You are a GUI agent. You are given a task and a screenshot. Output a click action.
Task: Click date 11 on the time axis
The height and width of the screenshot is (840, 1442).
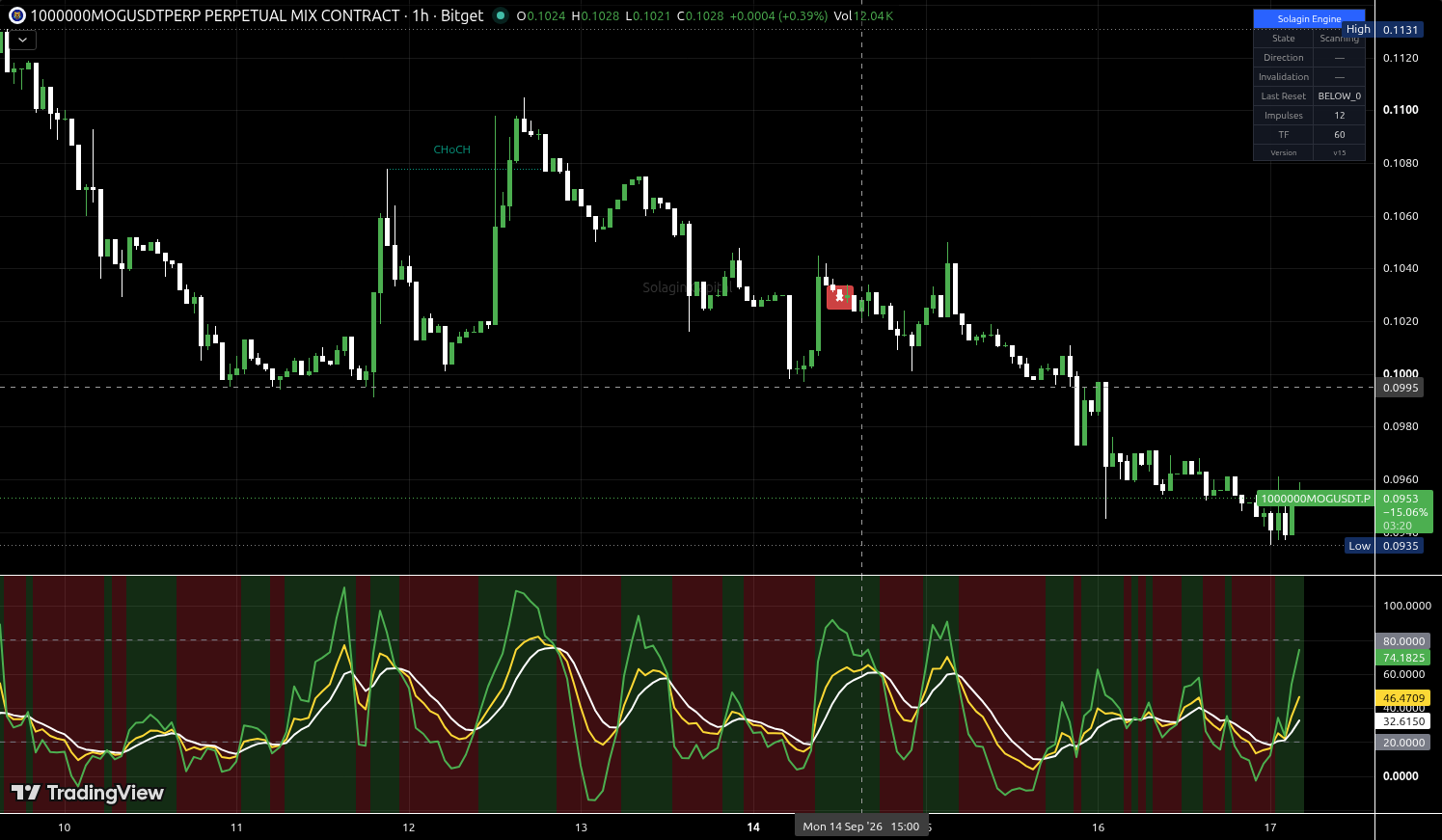pos(236,827)
